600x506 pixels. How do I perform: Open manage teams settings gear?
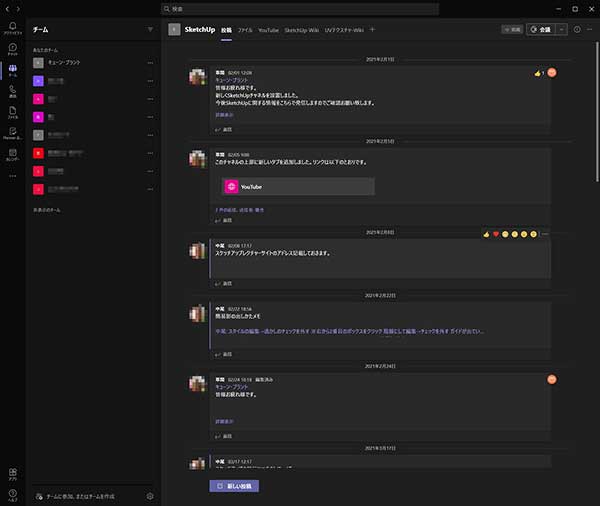coord(150,496)
